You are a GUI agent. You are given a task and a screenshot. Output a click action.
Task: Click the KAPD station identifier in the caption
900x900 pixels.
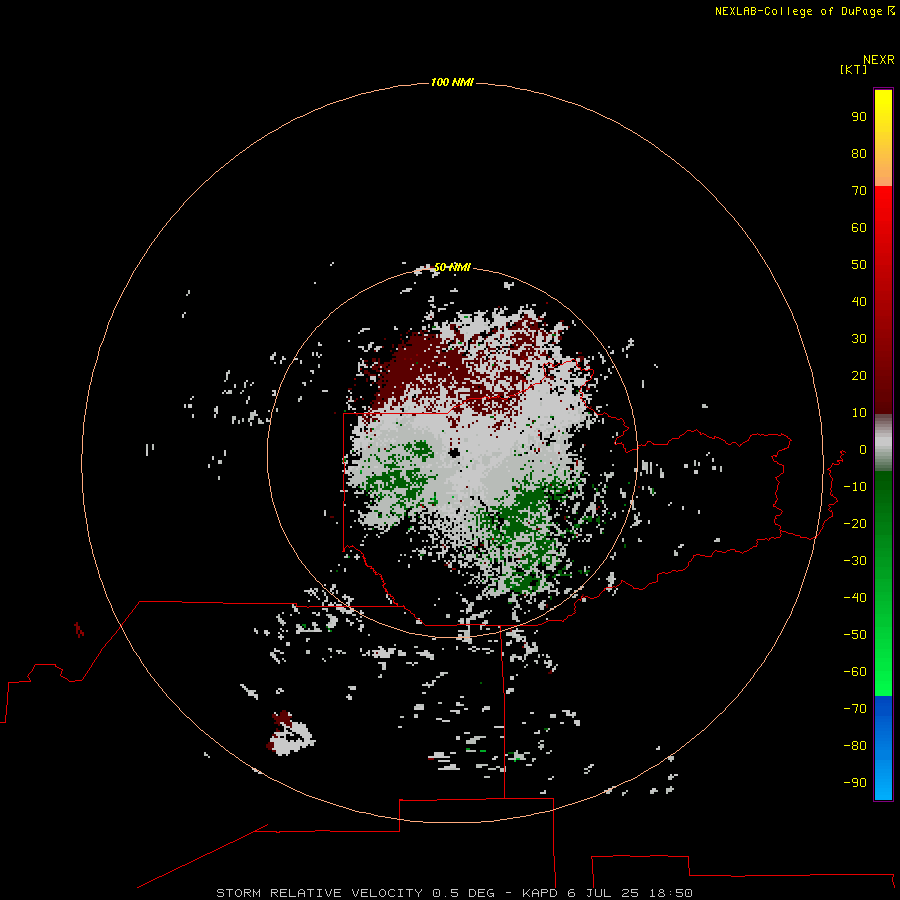pos(540,893)
